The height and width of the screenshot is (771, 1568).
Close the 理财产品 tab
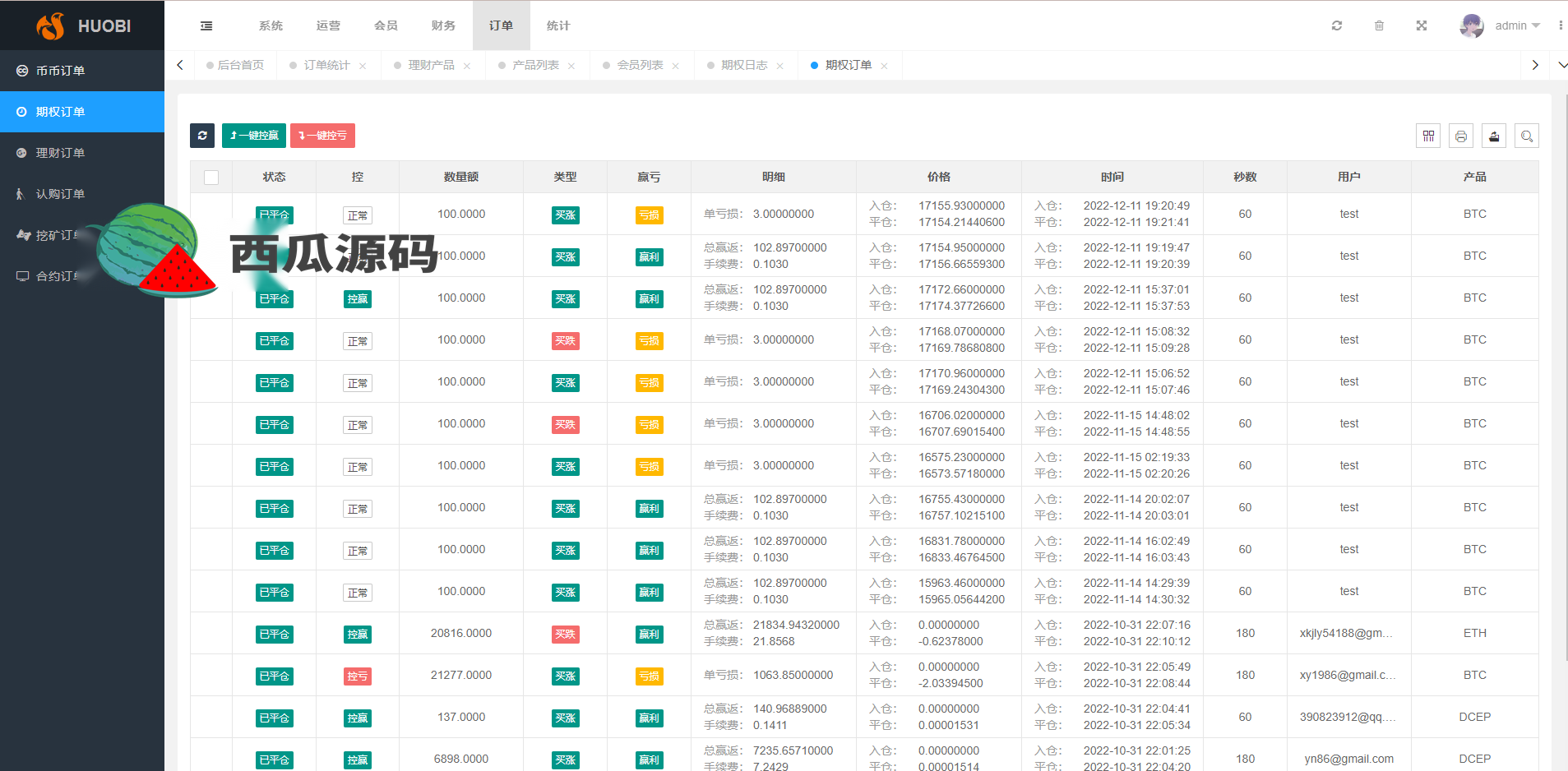[467, 66]
